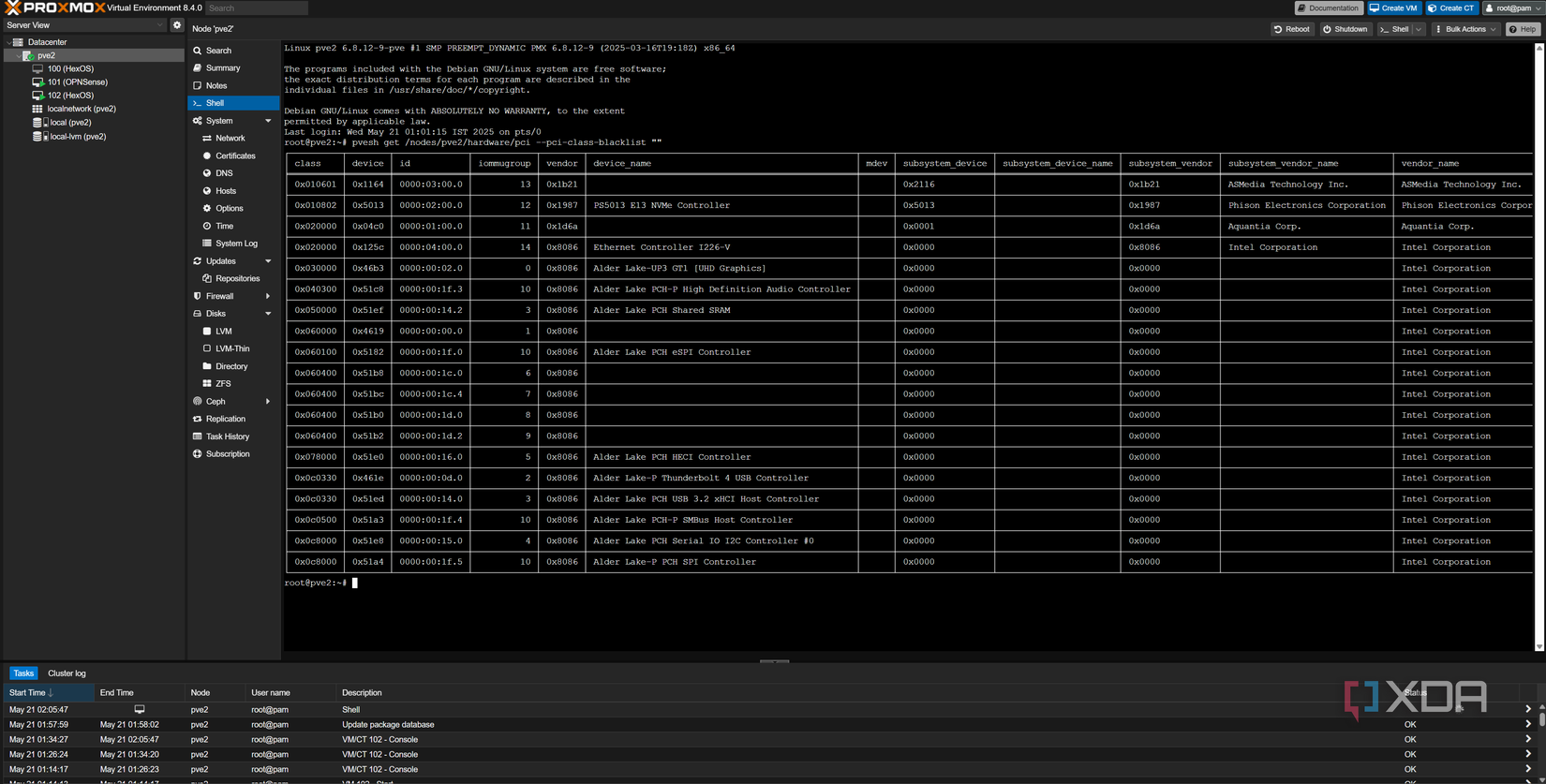This screenshot has width=1546, height=784.
Task: Click the Time clock icon
Action: [x=207, y=226]
